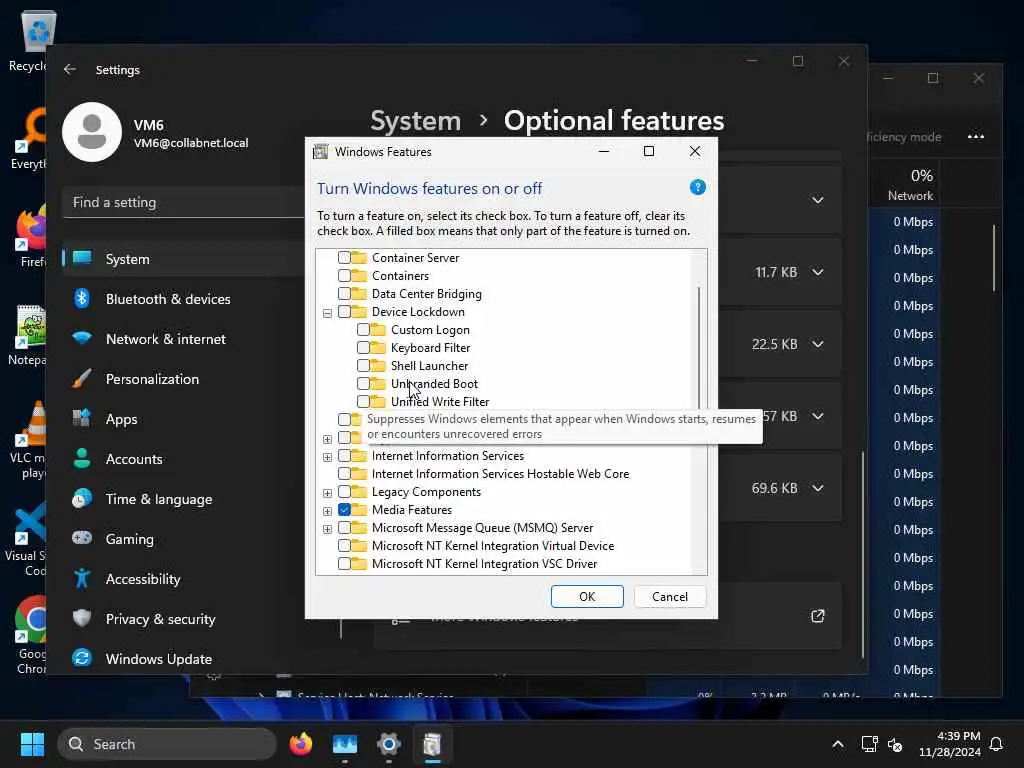Click the Time & language clock icon
Image resolution: width=1024 pixels, height=768 pixels.
point(82,499)
